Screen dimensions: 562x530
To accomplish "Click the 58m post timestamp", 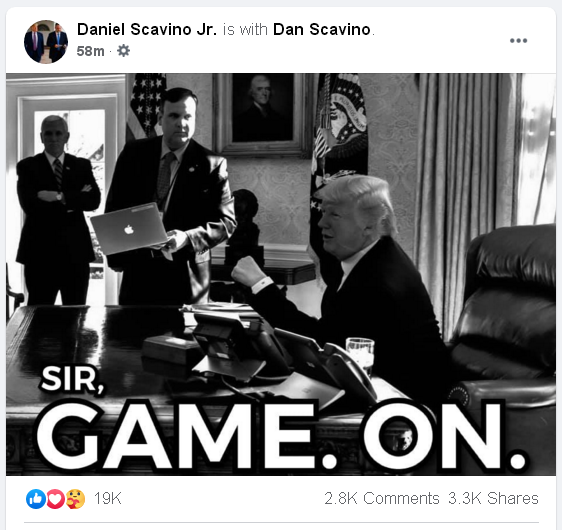I will pyautogui.click(x=90, y=51).
